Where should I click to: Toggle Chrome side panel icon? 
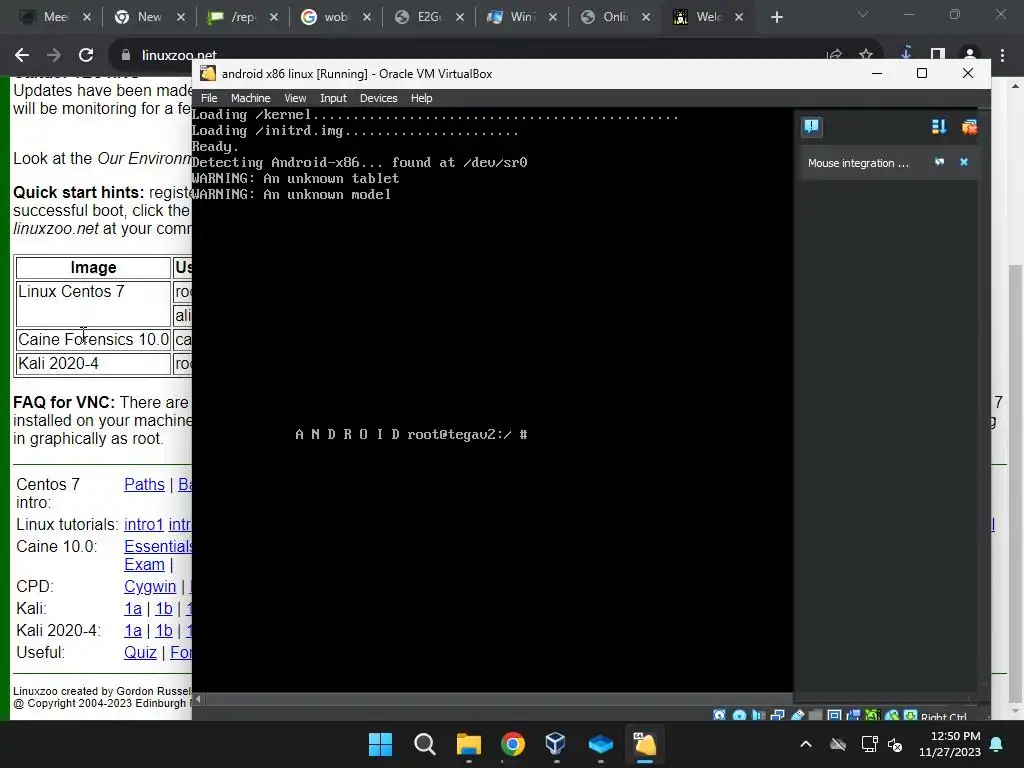coord(938,55)
